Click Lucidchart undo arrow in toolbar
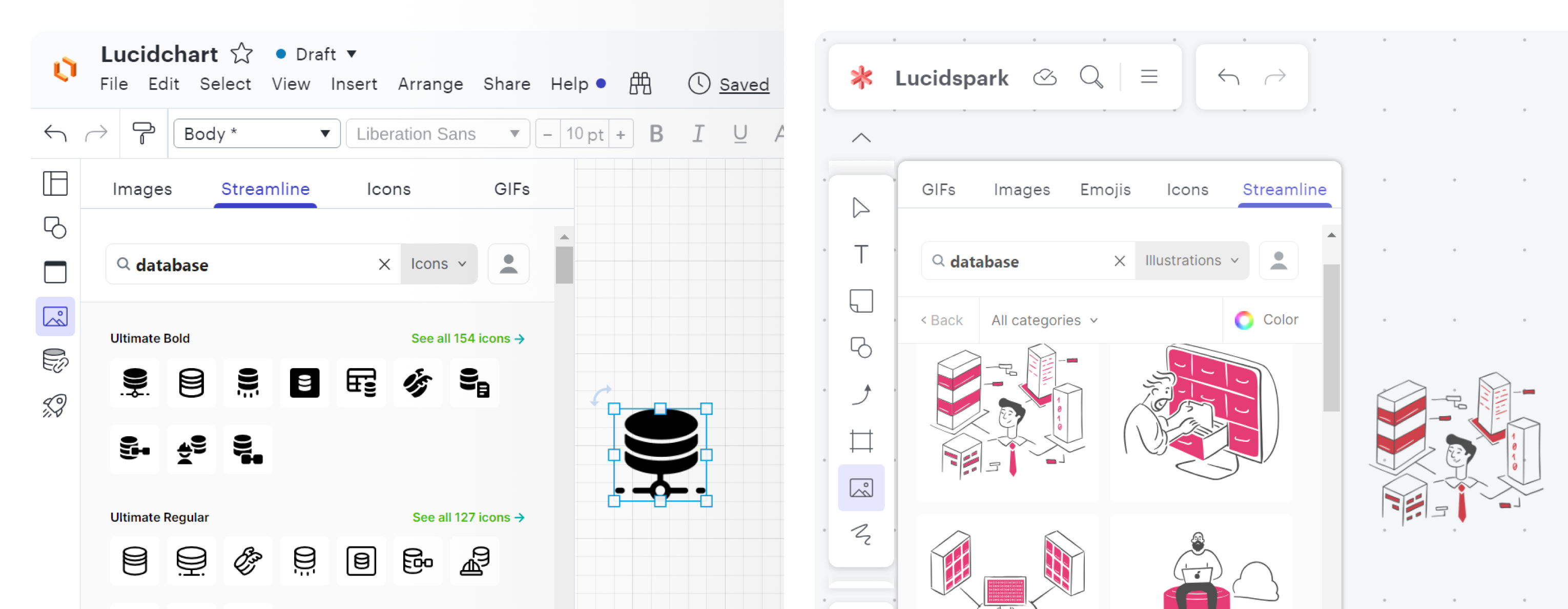This screenshot has height=609, width=1568. [x=55, y=133]
